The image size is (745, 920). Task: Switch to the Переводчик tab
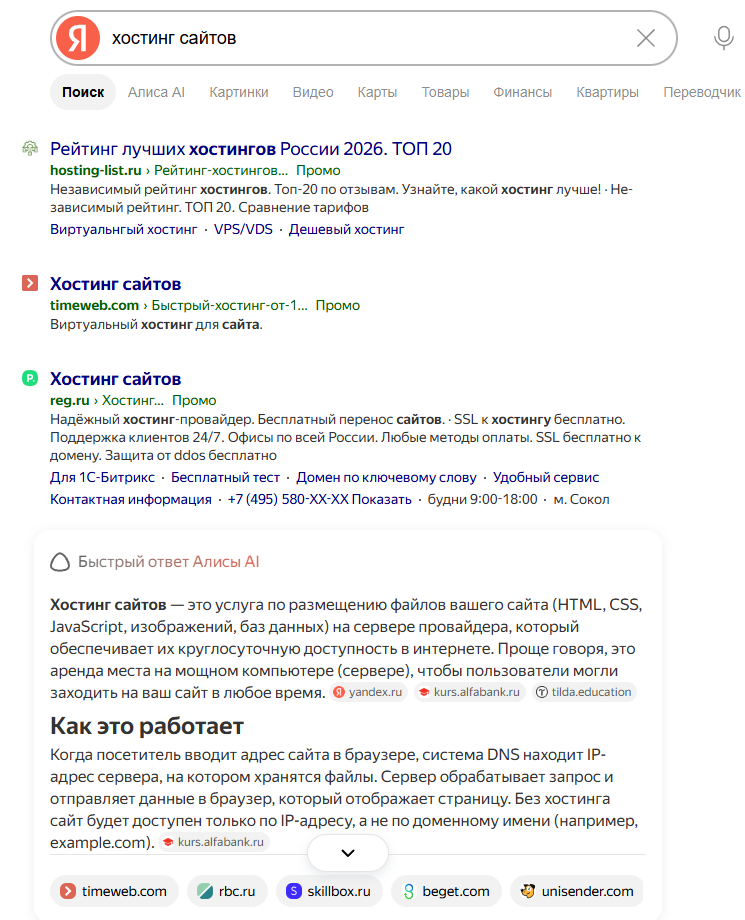coord(702,92)
